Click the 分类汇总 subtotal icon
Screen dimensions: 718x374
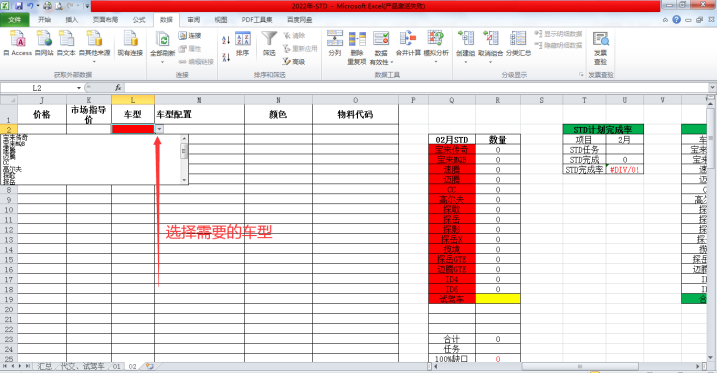[518, 39]
